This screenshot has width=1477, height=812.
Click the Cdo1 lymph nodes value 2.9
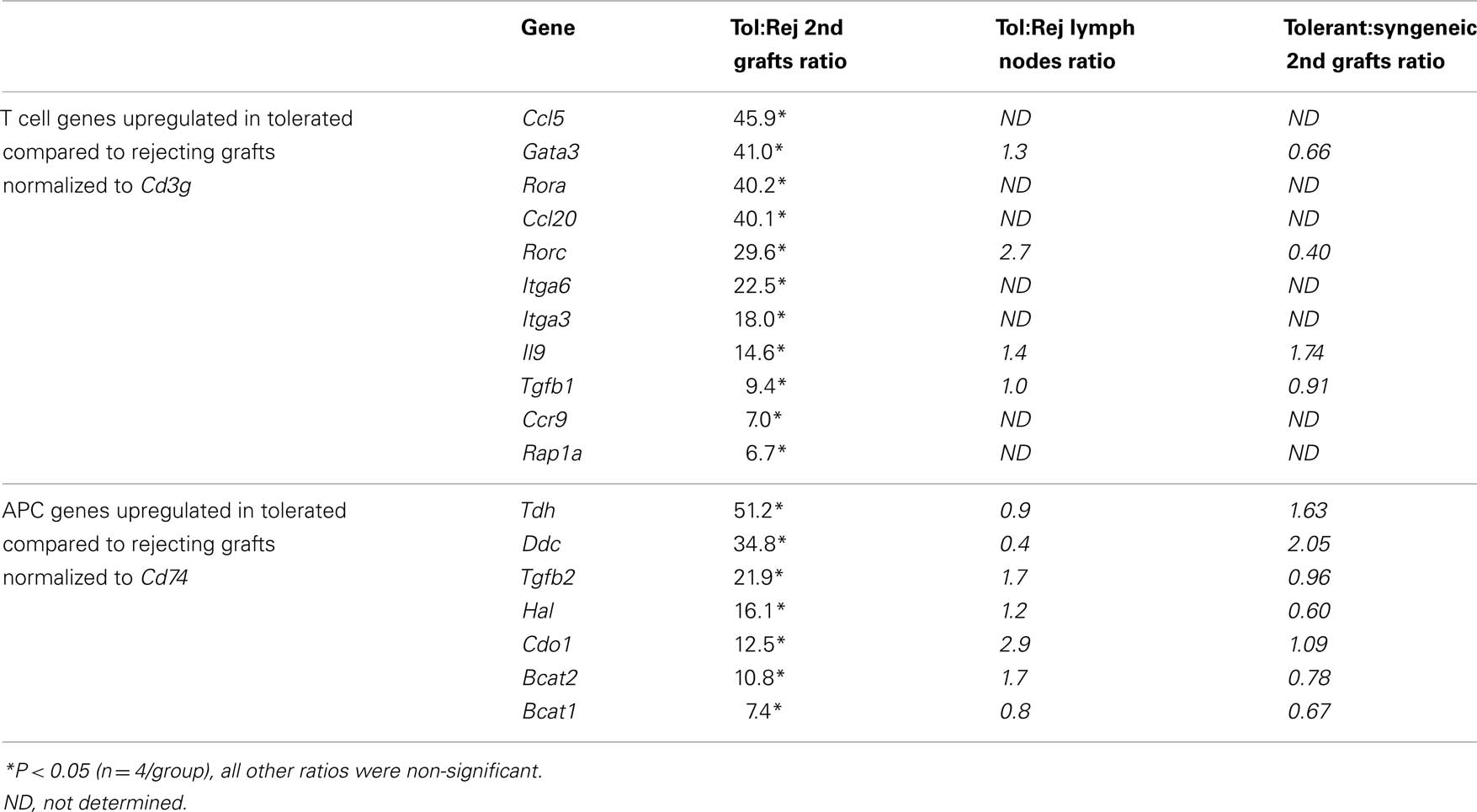[1015, 645]
